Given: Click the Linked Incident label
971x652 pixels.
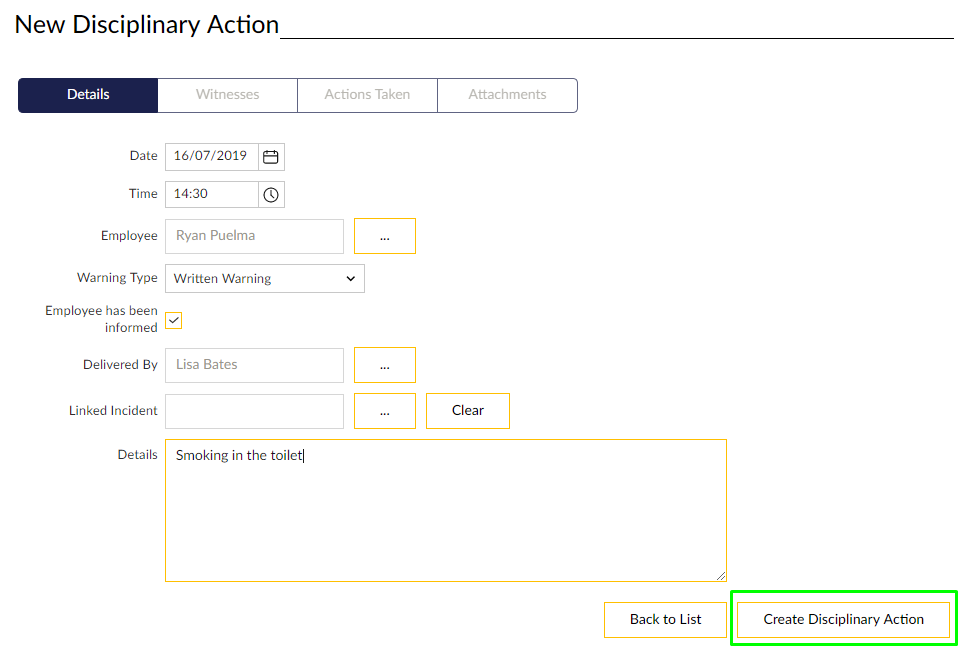Looking at the screenshot, I should pos(113,411).
